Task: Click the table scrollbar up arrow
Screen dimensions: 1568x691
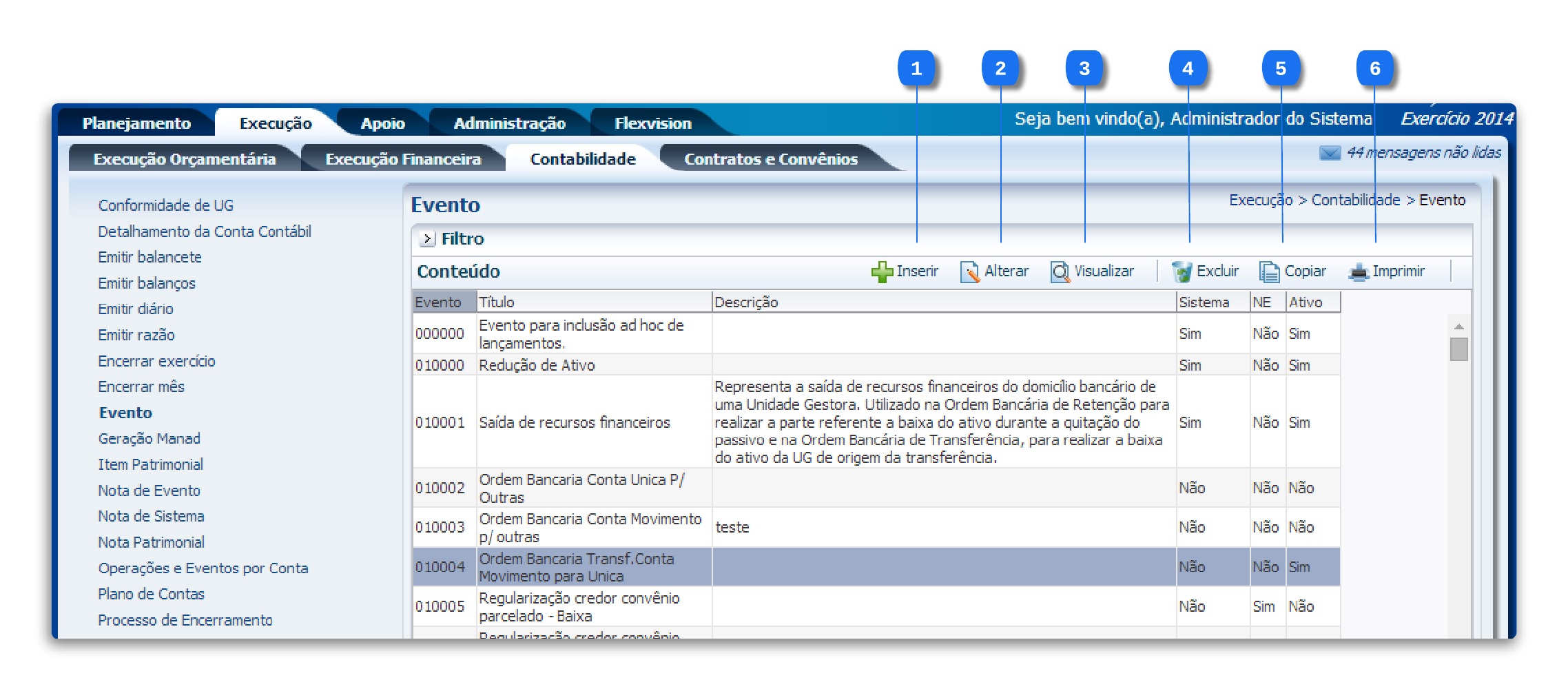Action: pos(1458,327)
